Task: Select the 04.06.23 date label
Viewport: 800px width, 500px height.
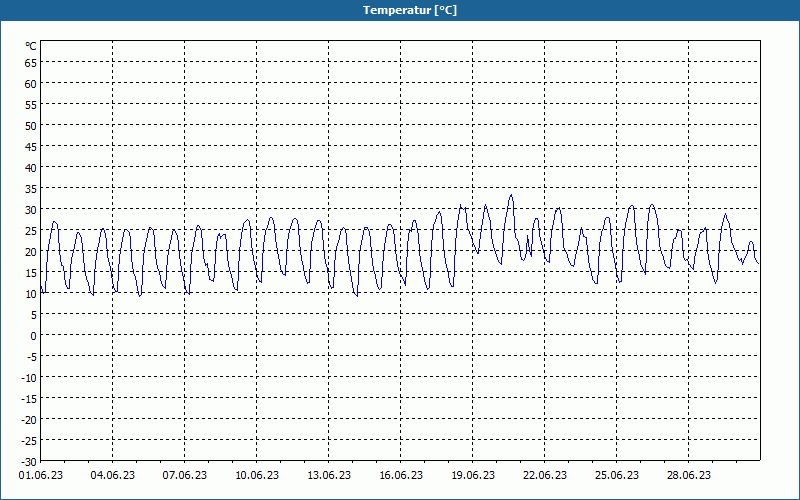Action: (x=113, y=475)
